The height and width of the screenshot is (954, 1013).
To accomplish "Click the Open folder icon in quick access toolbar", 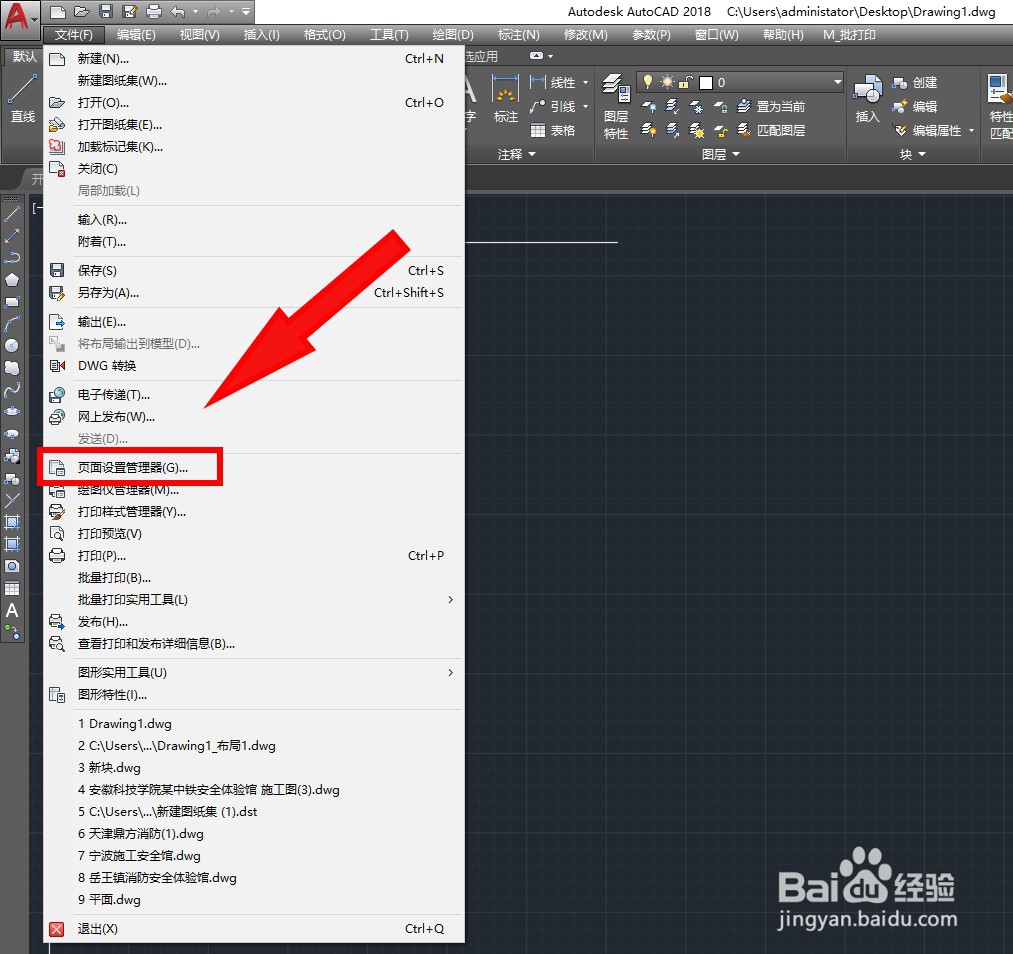I will pos(81,12).
